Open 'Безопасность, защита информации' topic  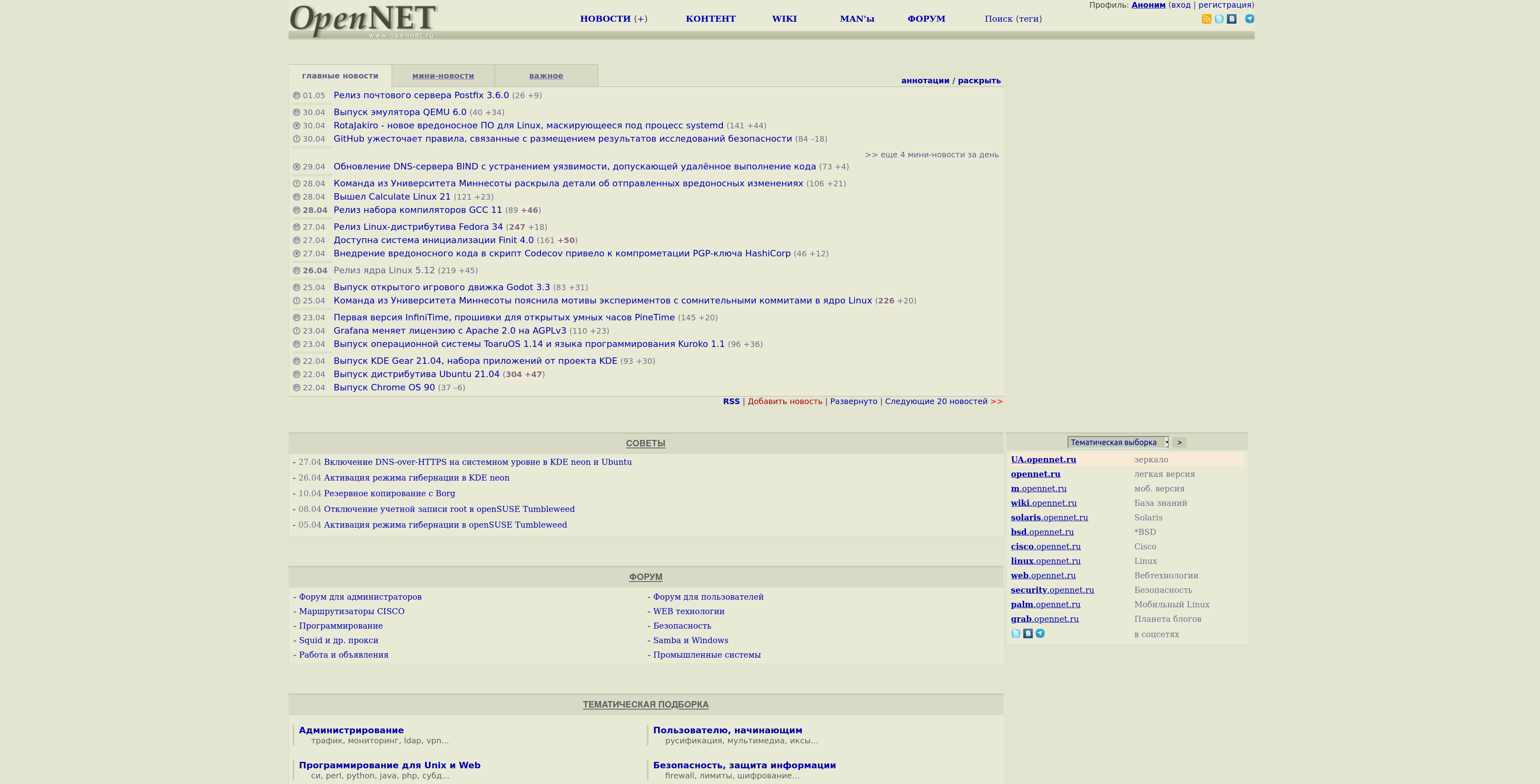click(744, 765)
